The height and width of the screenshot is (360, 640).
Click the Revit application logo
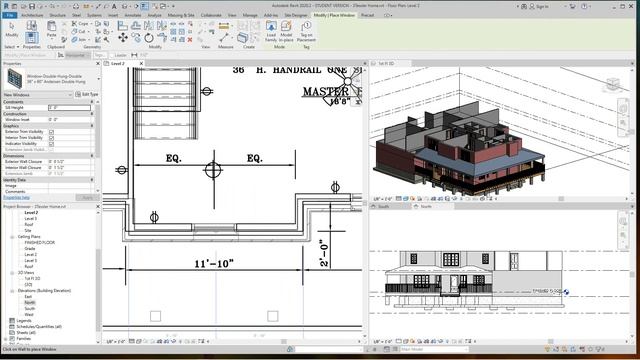6,6
